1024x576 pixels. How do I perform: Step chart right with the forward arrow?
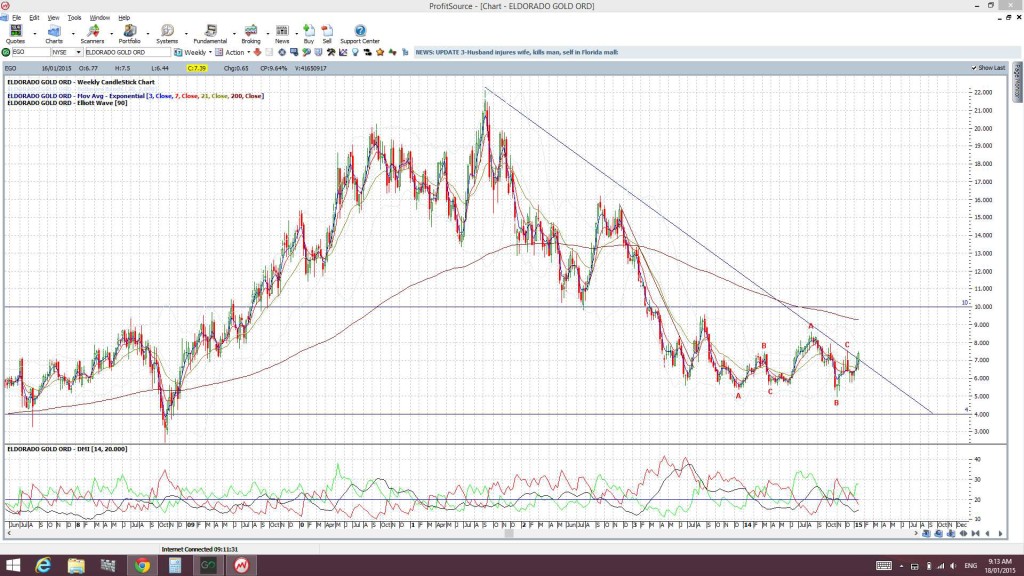pos(1000,534)
